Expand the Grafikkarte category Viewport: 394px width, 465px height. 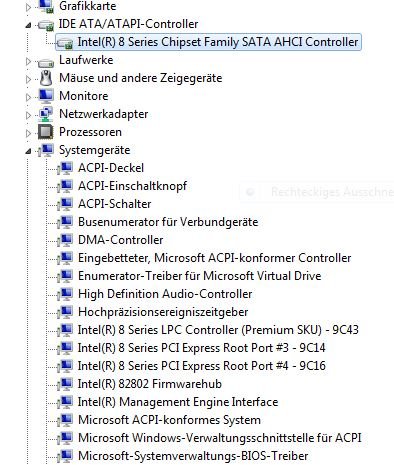tap(28, 7)
